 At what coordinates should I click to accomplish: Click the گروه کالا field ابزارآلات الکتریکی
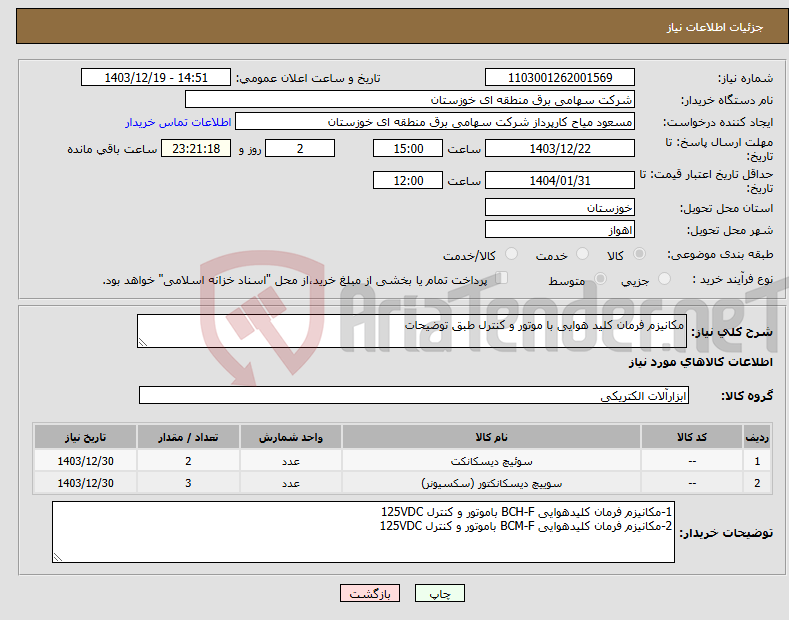(414, 395)
